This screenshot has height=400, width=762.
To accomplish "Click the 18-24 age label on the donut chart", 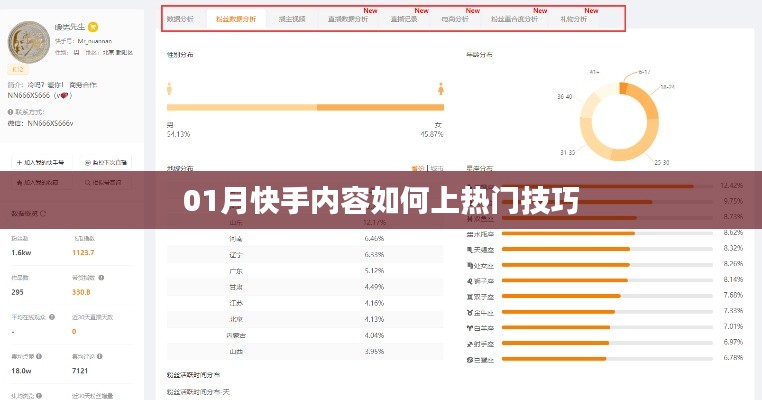I will [x=667, y=87].
